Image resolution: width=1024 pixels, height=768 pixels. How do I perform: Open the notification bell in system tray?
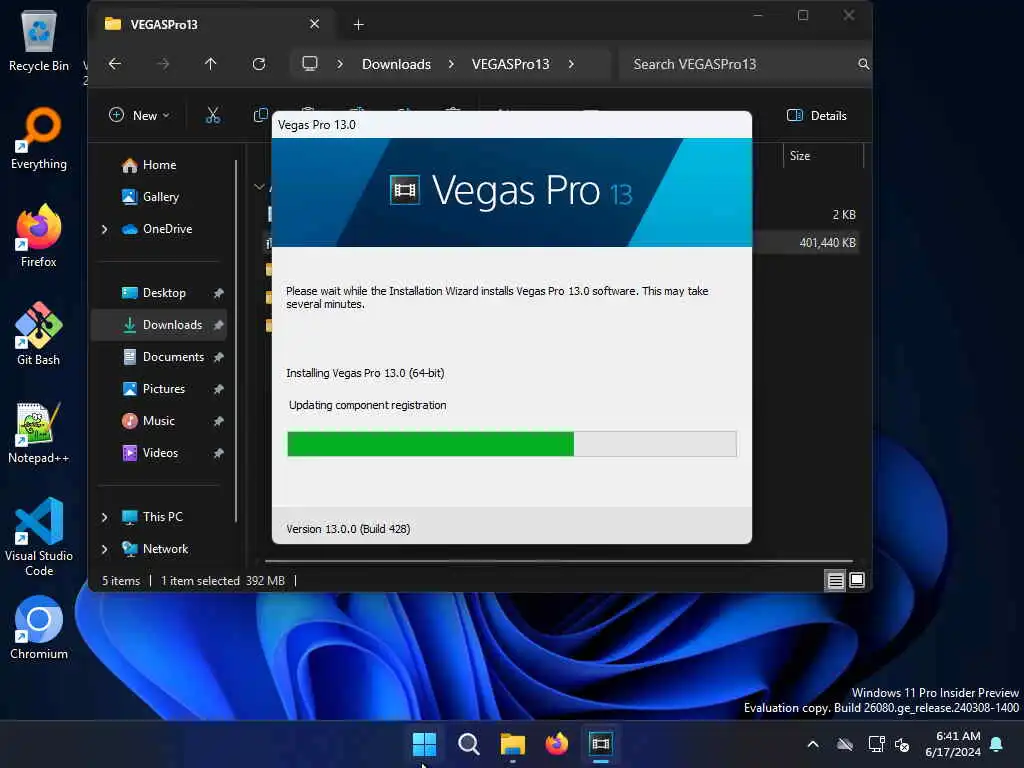(997, 744)
